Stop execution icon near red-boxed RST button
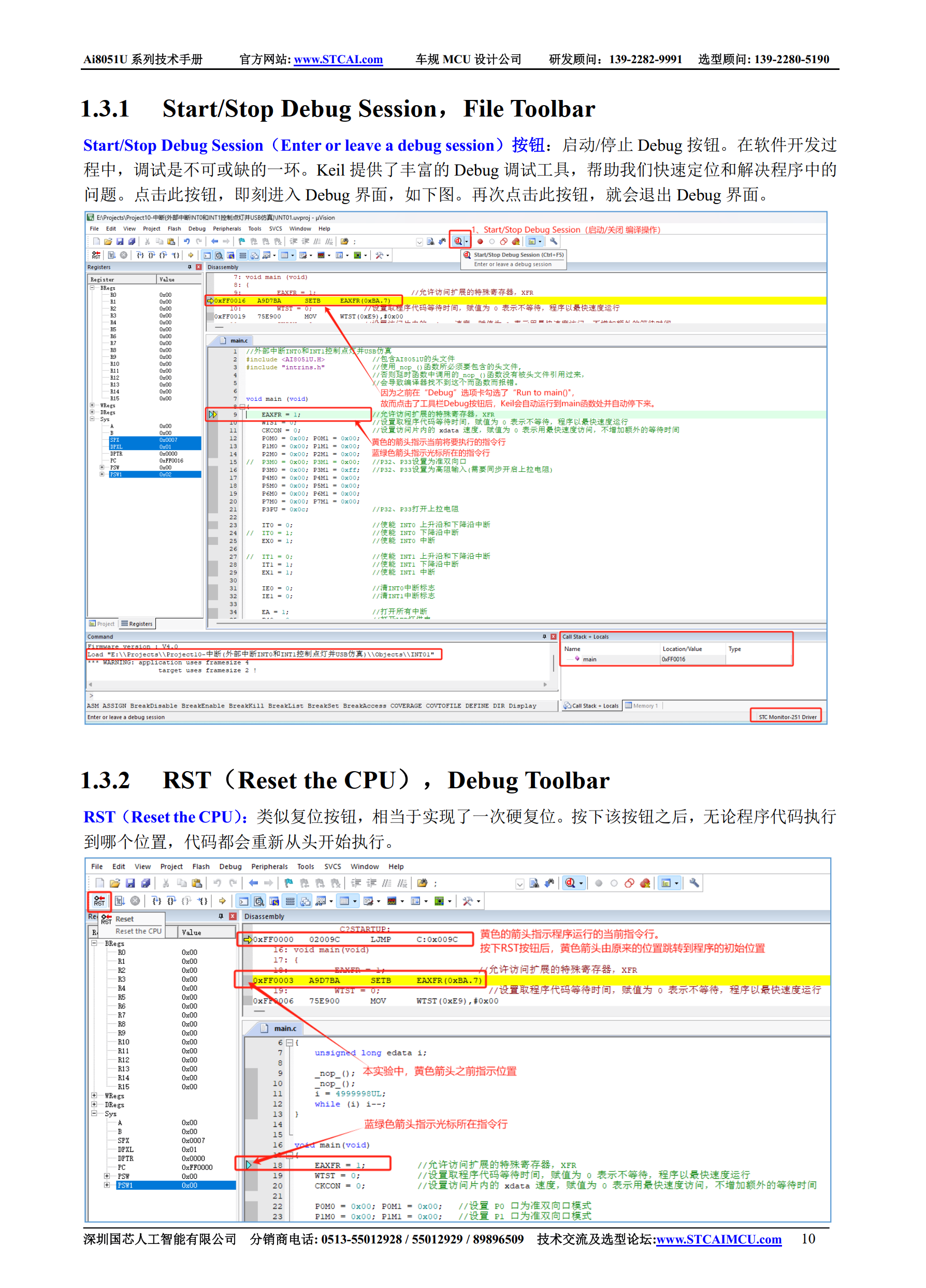Viewport: 926px width, 1288px height. pyautogui.click(x=135, y=901)
